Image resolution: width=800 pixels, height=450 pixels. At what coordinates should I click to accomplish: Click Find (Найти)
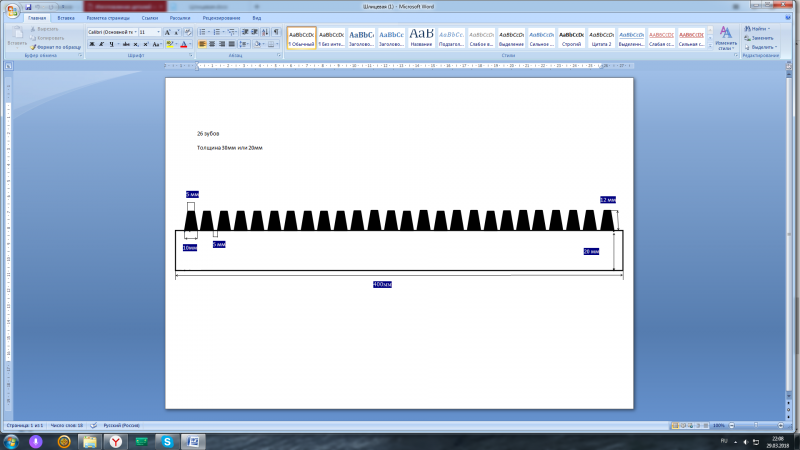point(757,29)
